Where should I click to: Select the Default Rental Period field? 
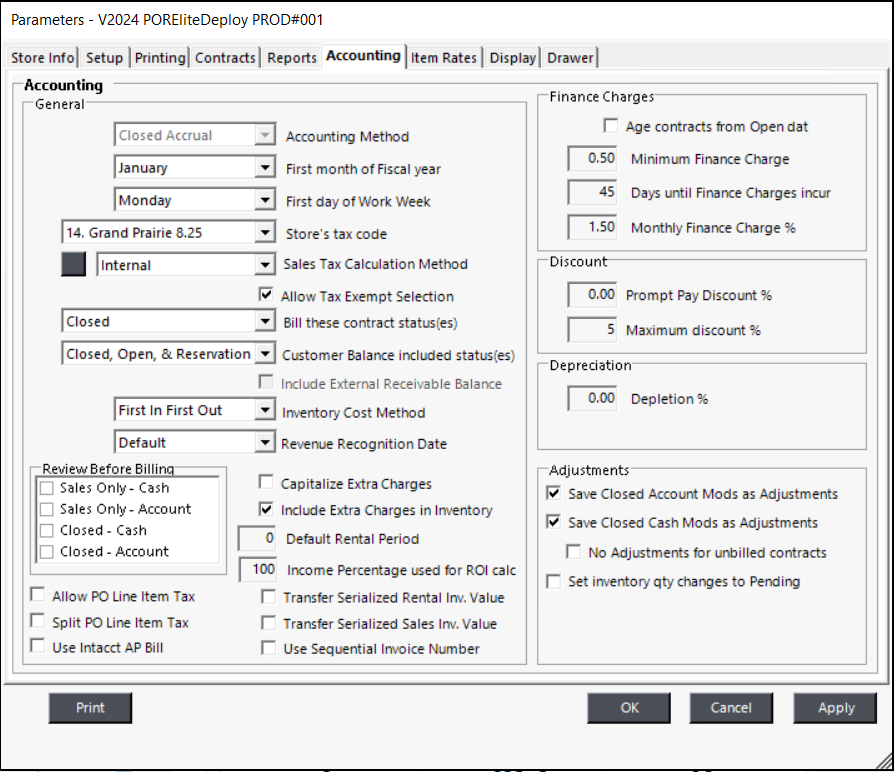coord(258,539)
